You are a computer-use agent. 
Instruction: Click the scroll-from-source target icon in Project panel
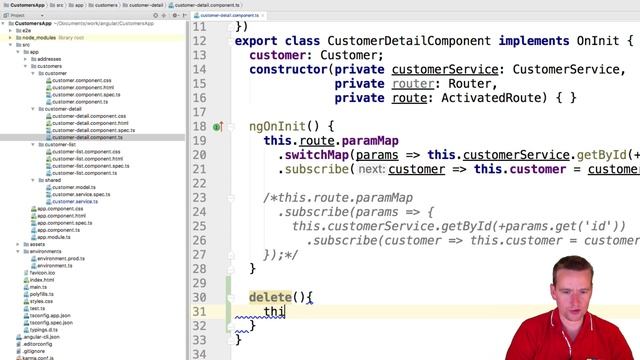click(x=156, y=16)
